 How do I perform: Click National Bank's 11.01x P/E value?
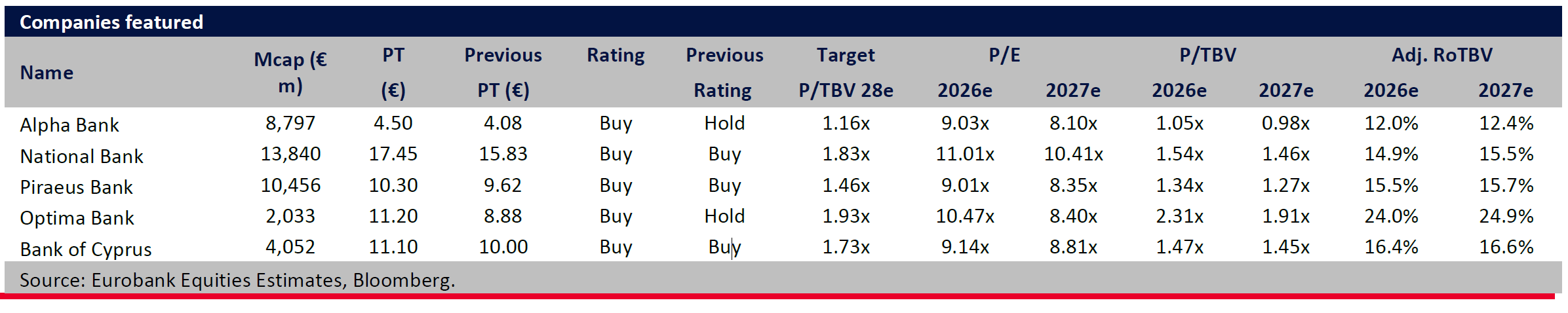[965, 154]
